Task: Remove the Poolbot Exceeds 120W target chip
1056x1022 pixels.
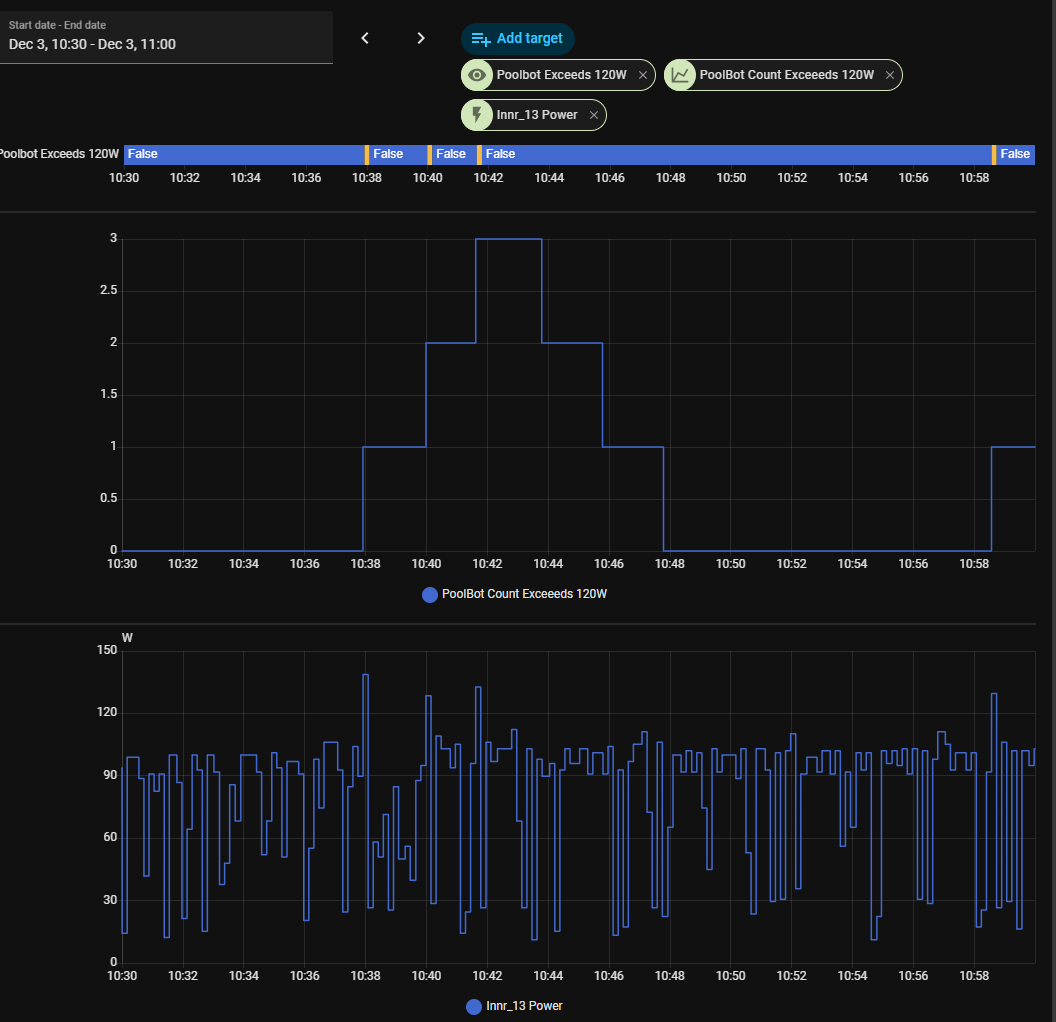Action: pos(642,75)
